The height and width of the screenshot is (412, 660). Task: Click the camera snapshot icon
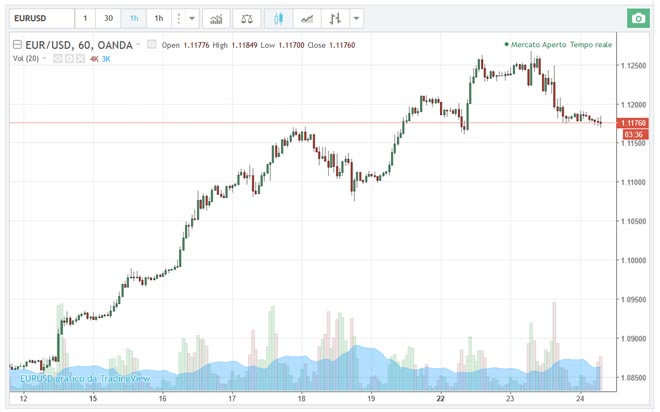point(636,18)
